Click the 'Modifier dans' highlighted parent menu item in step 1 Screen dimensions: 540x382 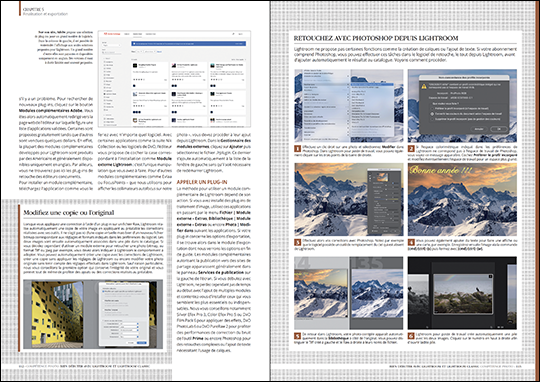click(x=326, y=84)
